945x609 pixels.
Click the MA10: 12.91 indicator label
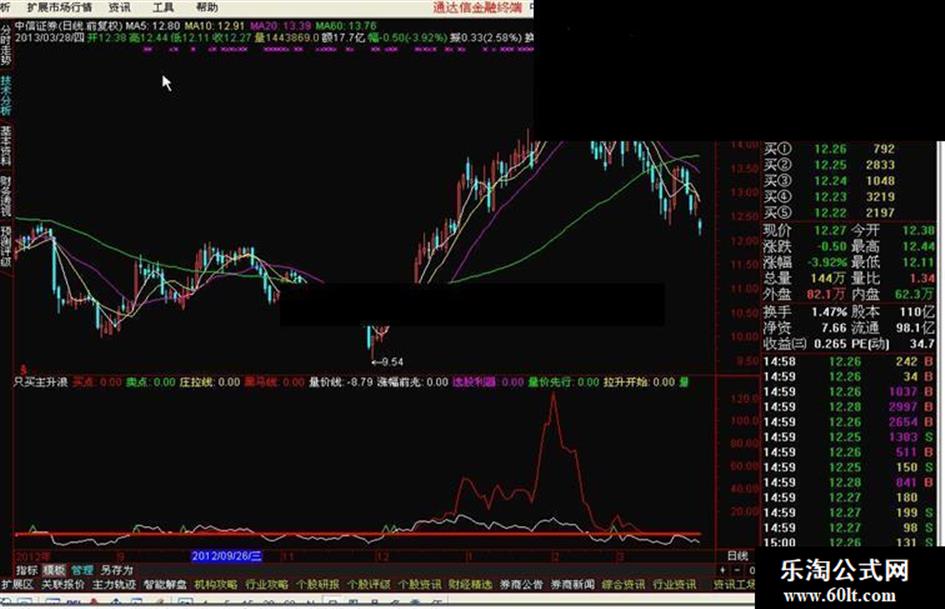[x=215, y=26]
